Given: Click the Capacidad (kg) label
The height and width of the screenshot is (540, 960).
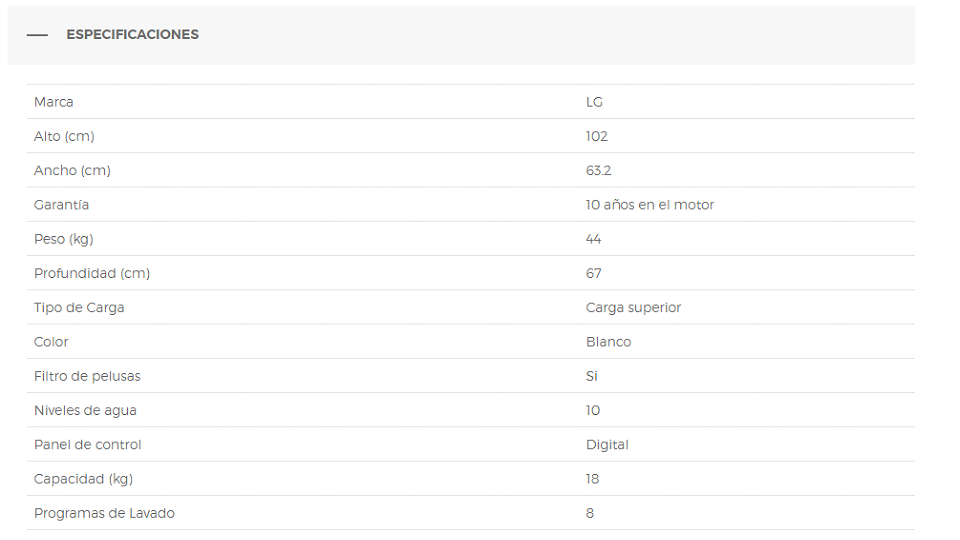Looking at the screenshot, I should pyautogui.click(x=83, y=479).
